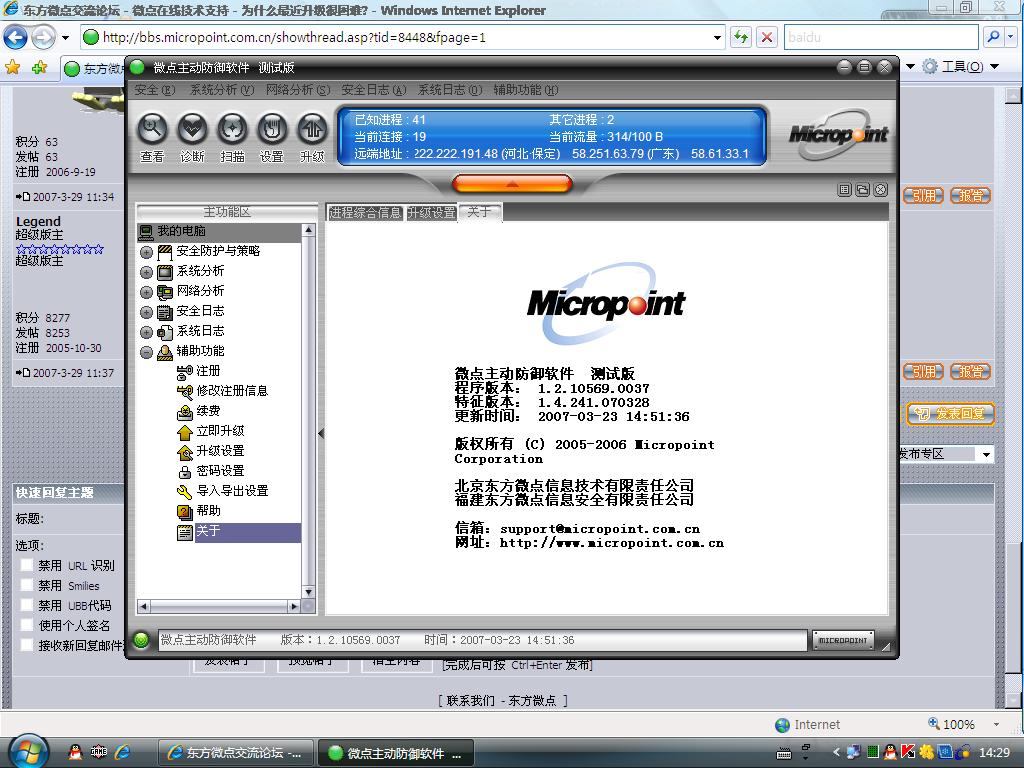Click third panel close icon
The image size is (1024, 768).
(880, 190)
